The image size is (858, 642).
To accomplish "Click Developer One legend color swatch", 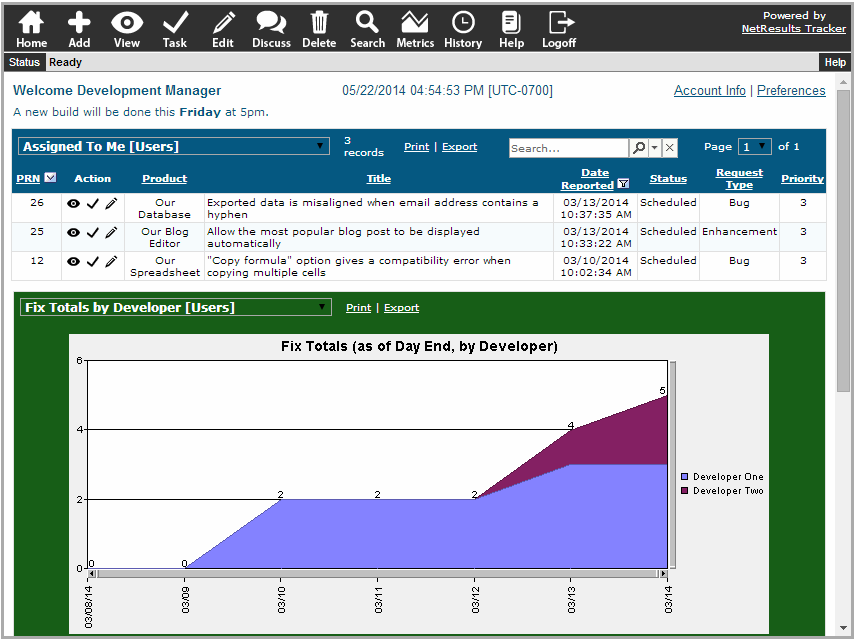I will 685,477.
